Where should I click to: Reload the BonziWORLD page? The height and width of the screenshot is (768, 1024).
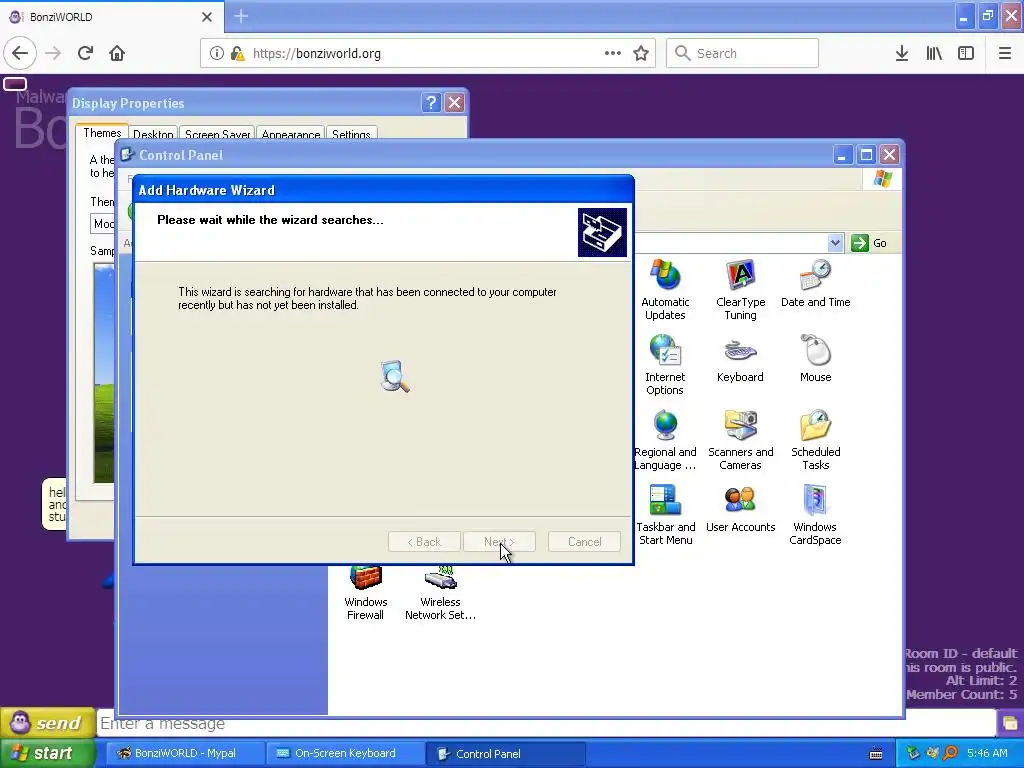[85, 53]
